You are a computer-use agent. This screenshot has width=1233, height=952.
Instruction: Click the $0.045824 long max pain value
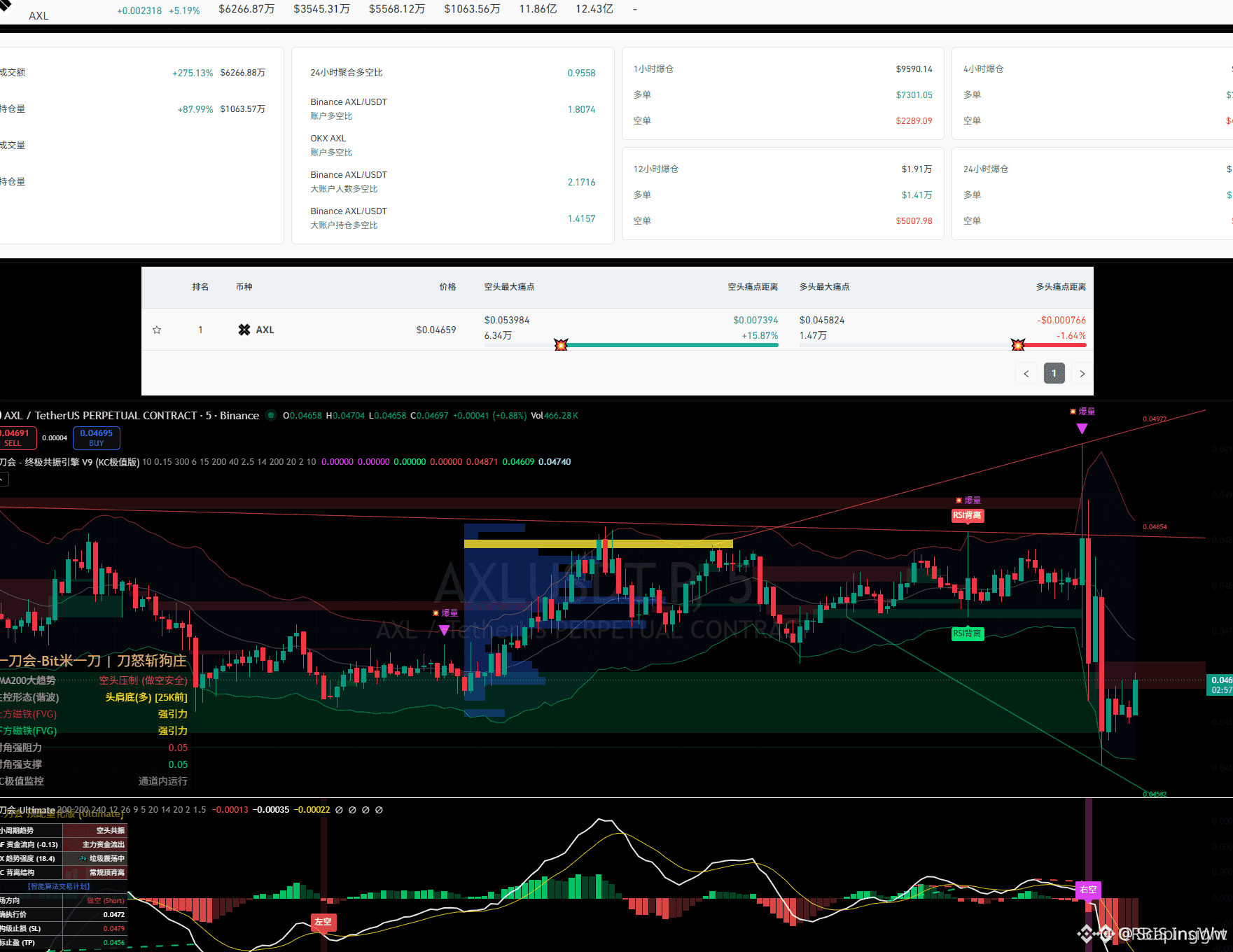tap(822, 320)
